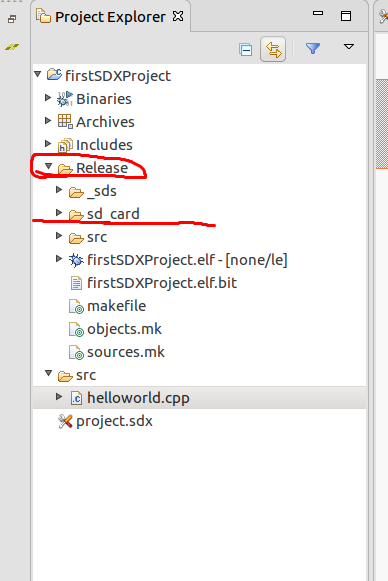Image resolution: width=388 pixels, height=581 pixels.
Task: Select the Binaries label
Action: click(104, 99)
